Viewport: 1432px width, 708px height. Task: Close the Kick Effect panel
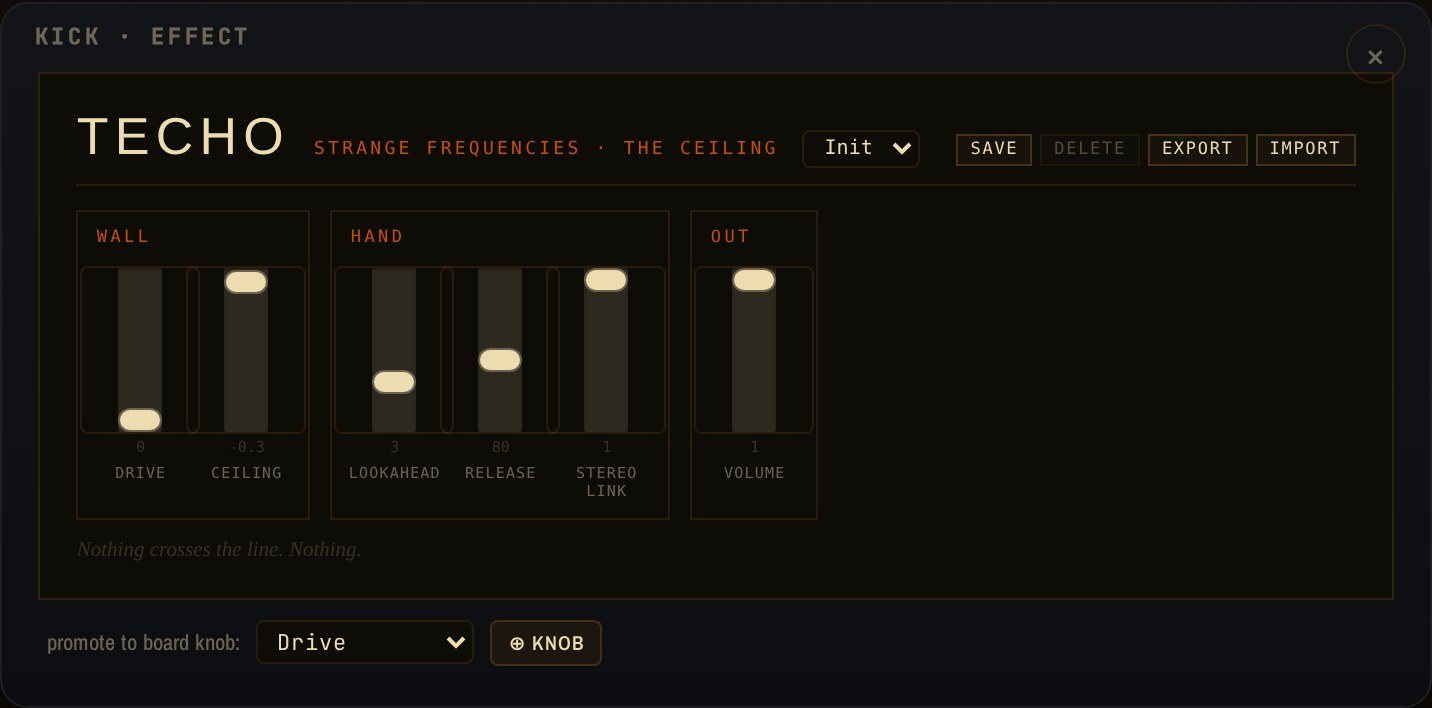pyautogui.click(x=1375, y=57)
